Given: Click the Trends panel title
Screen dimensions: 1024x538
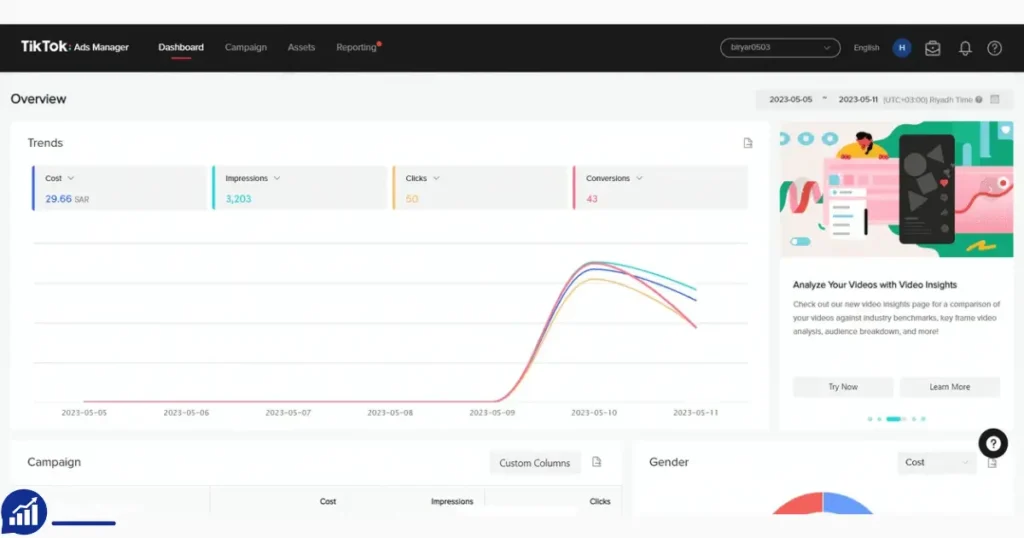Looking at the screenshot, I should coord(45,143).
